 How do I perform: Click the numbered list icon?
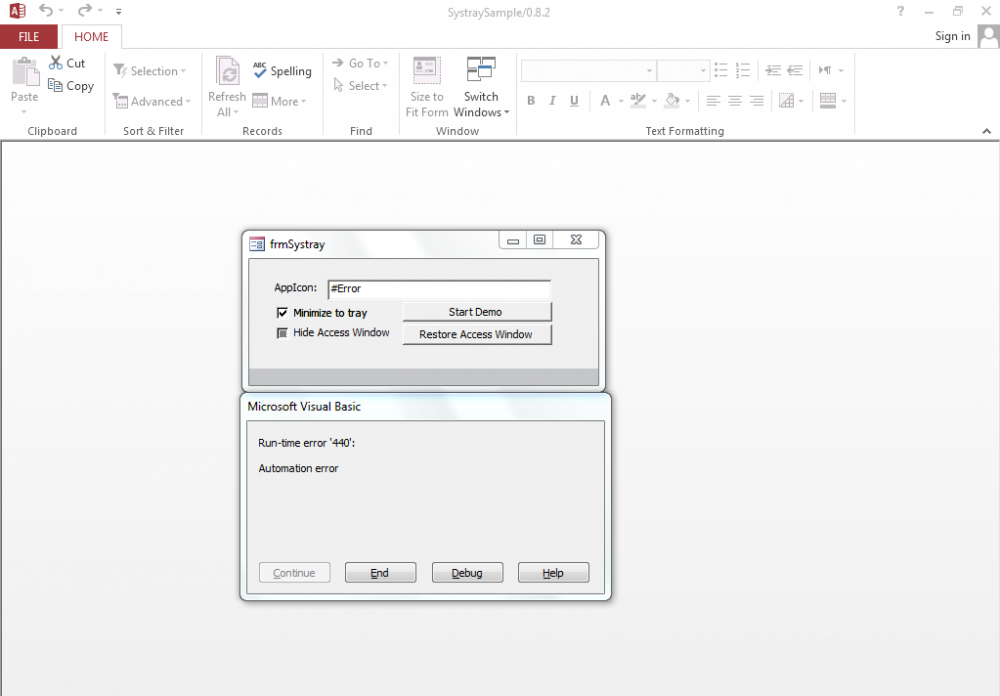tap(742, 70)
